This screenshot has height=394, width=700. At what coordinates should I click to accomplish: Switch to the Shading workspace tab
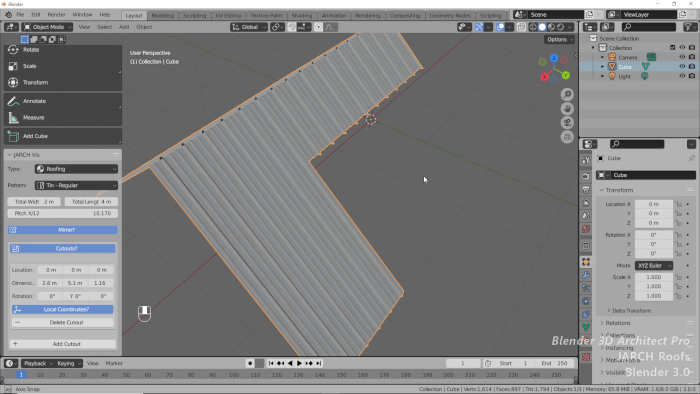(302, 16)
